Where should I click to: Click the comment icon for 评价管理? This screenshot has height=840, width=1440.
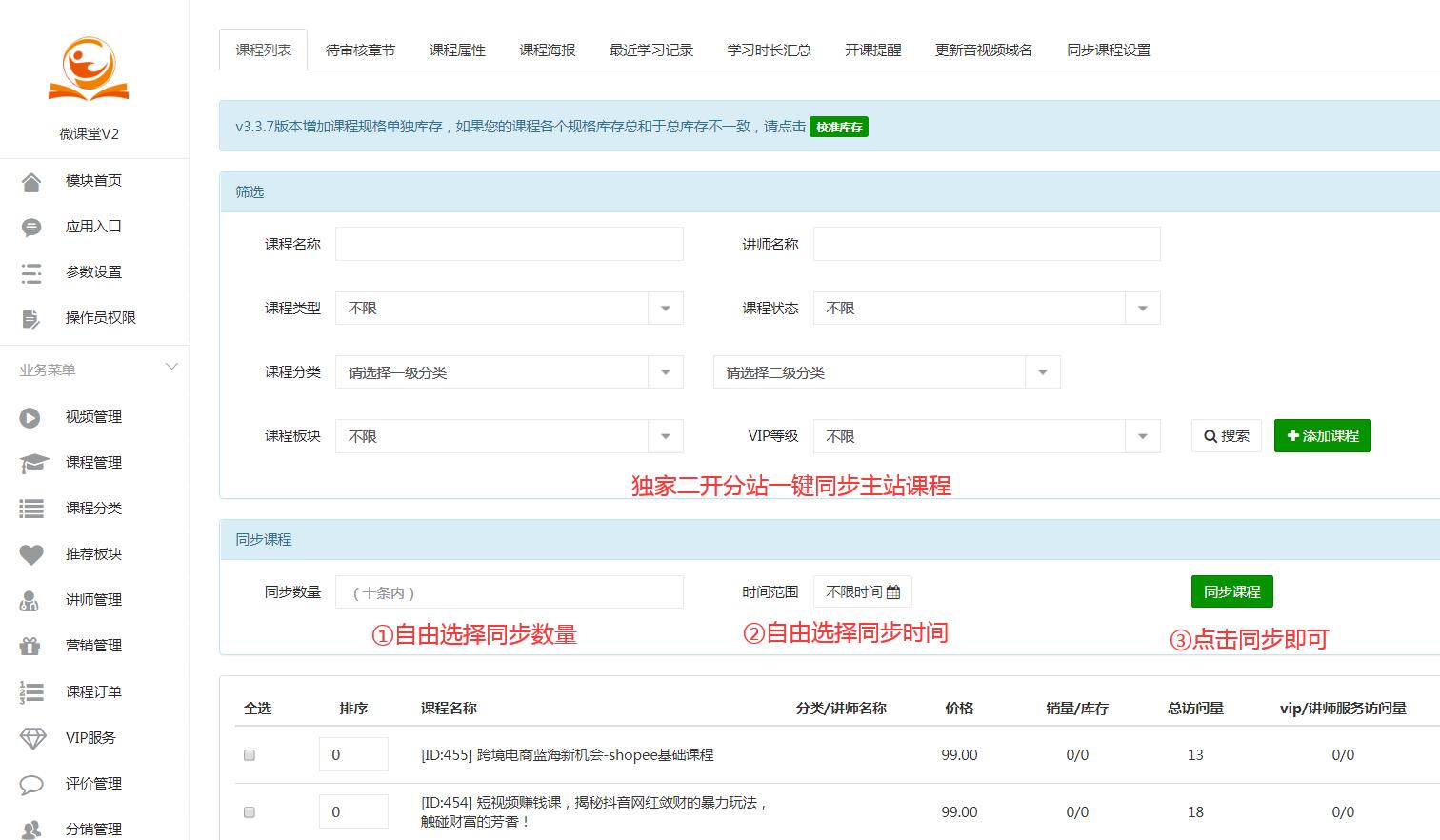pyautogui.click(x=31, y=785)
